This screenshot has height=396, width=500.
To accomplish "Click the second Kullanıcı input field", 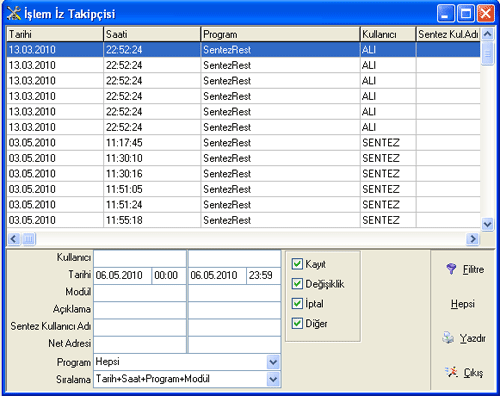I will (234, 258).
